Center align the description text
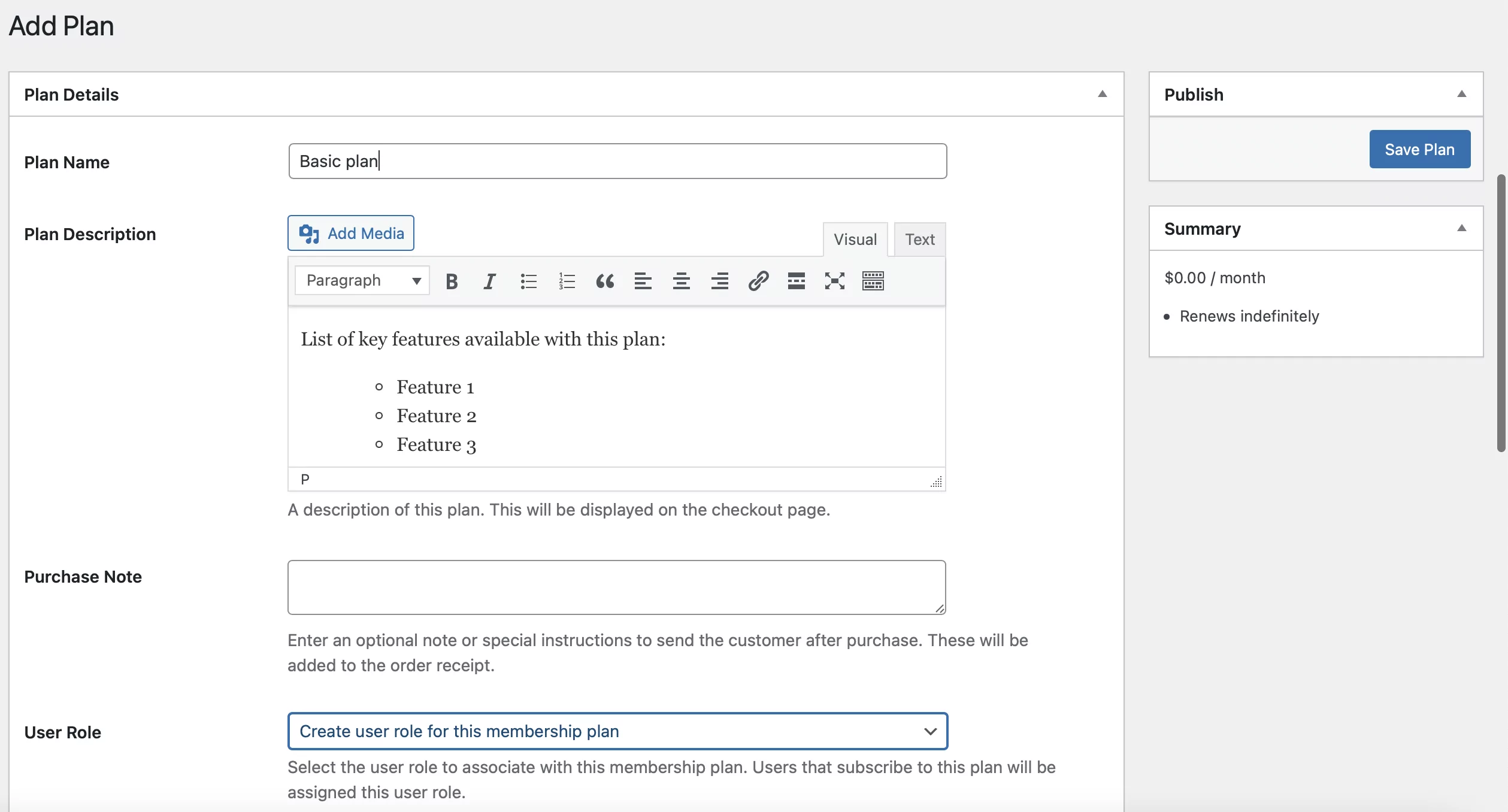Image resolution: width=1508 pixels, height=812 pixels. 681,281
